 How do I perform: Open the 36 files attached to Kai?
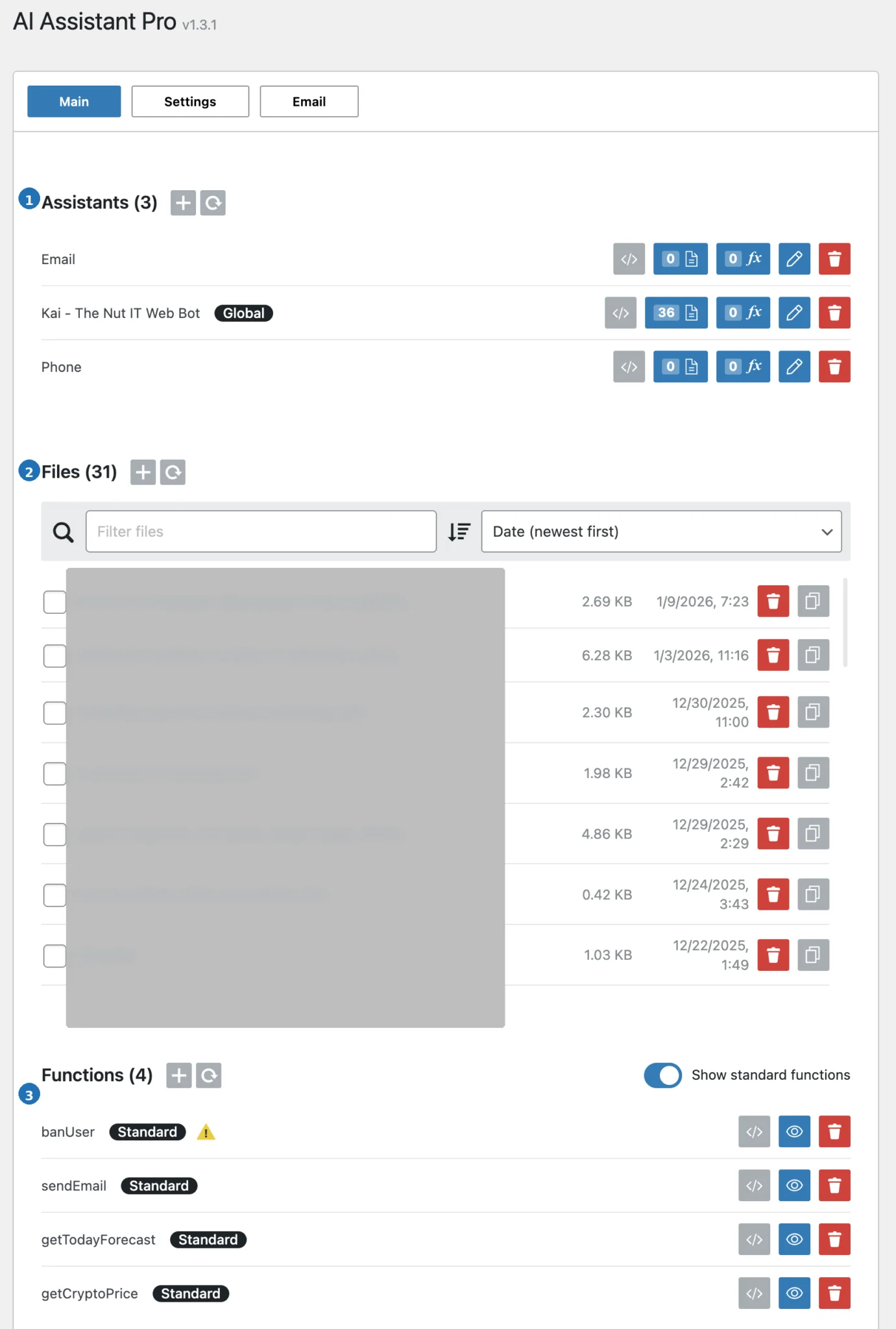click(x=675, y=313)
